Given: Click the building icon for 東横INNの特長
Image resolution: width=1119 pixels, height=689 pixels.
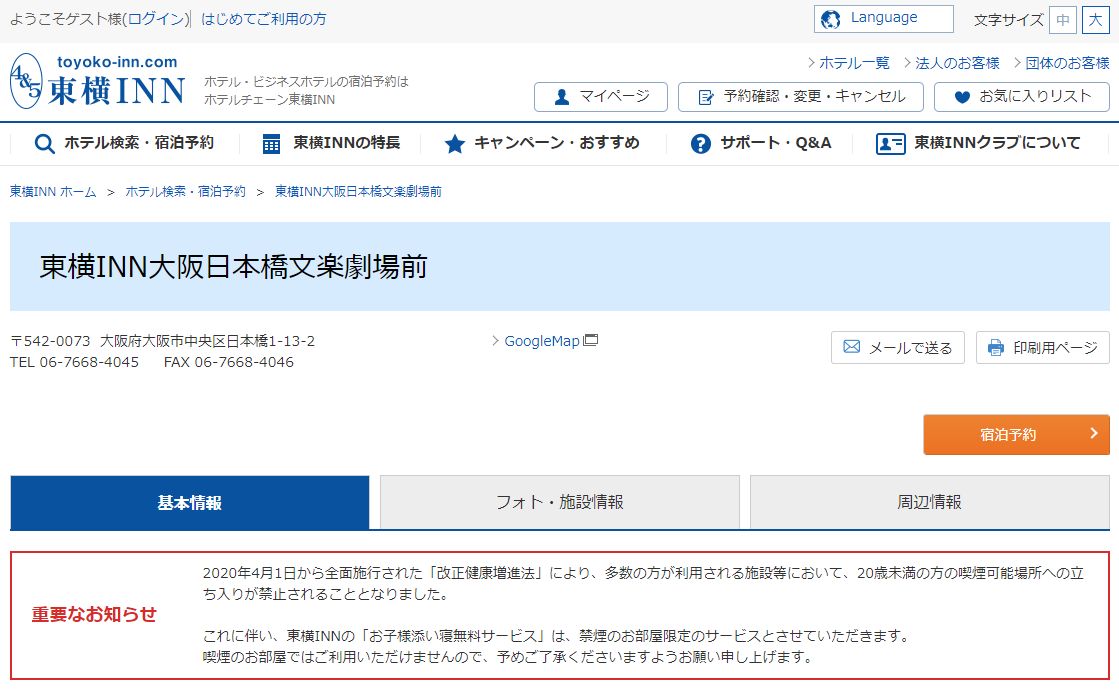Looking at the screenshot, I should tap(271, 144).
